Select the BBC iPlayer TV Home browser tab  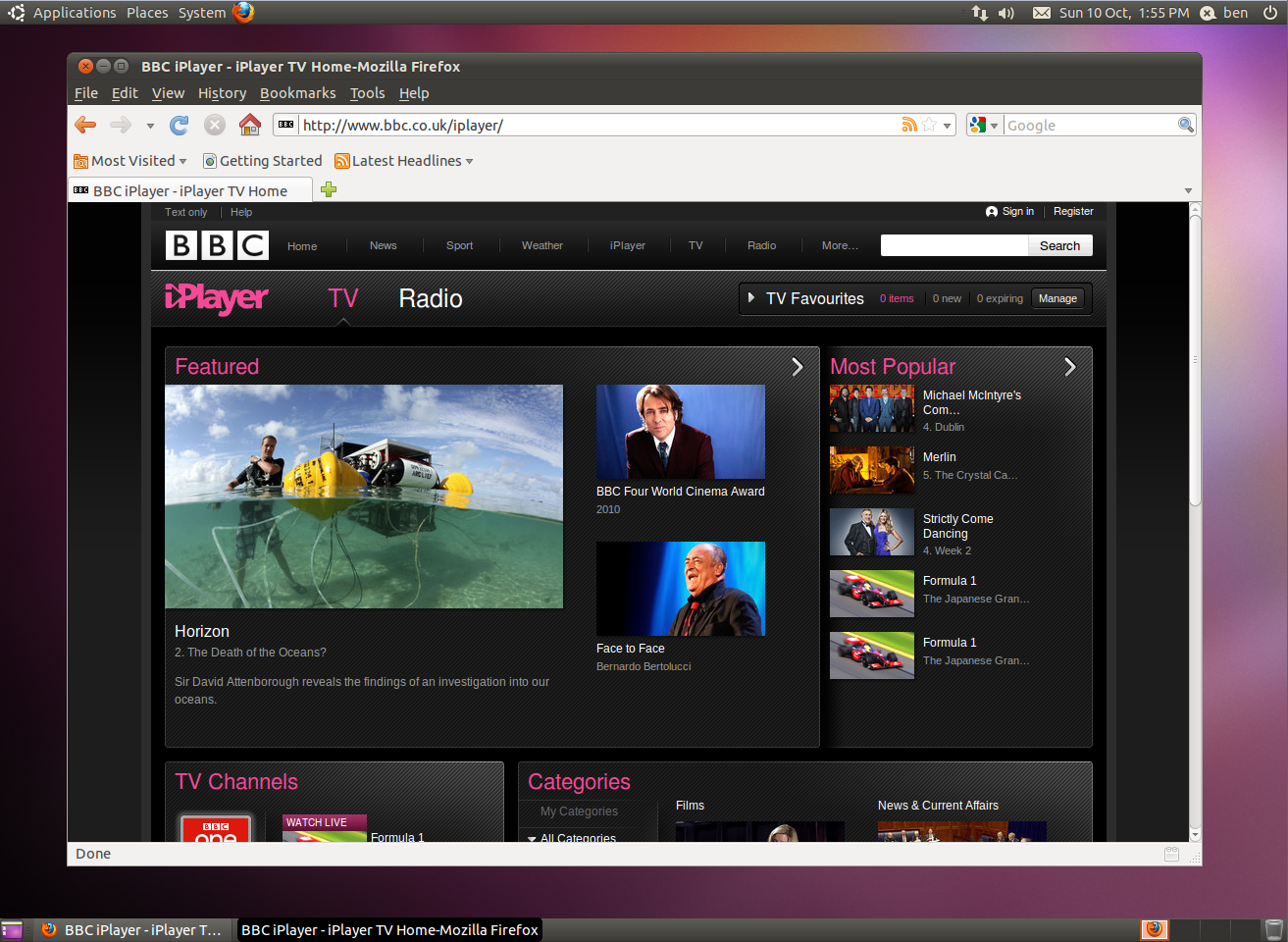click(x=190, y=190)
